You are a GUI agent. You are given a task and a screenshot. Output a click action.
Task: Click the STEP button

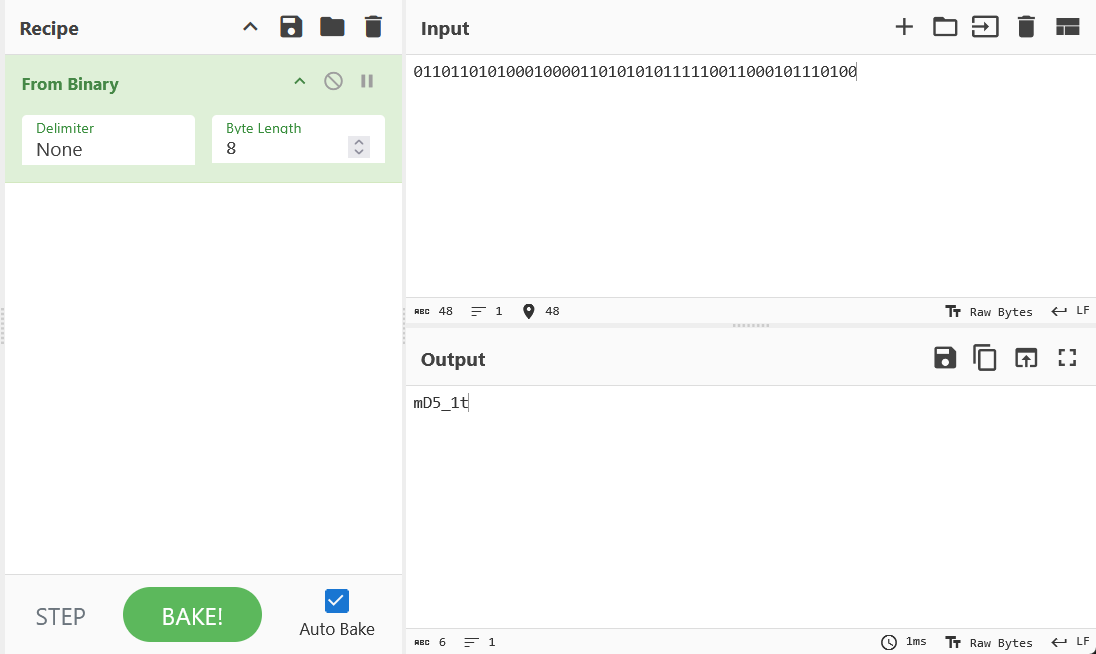[x=61, y=616]
